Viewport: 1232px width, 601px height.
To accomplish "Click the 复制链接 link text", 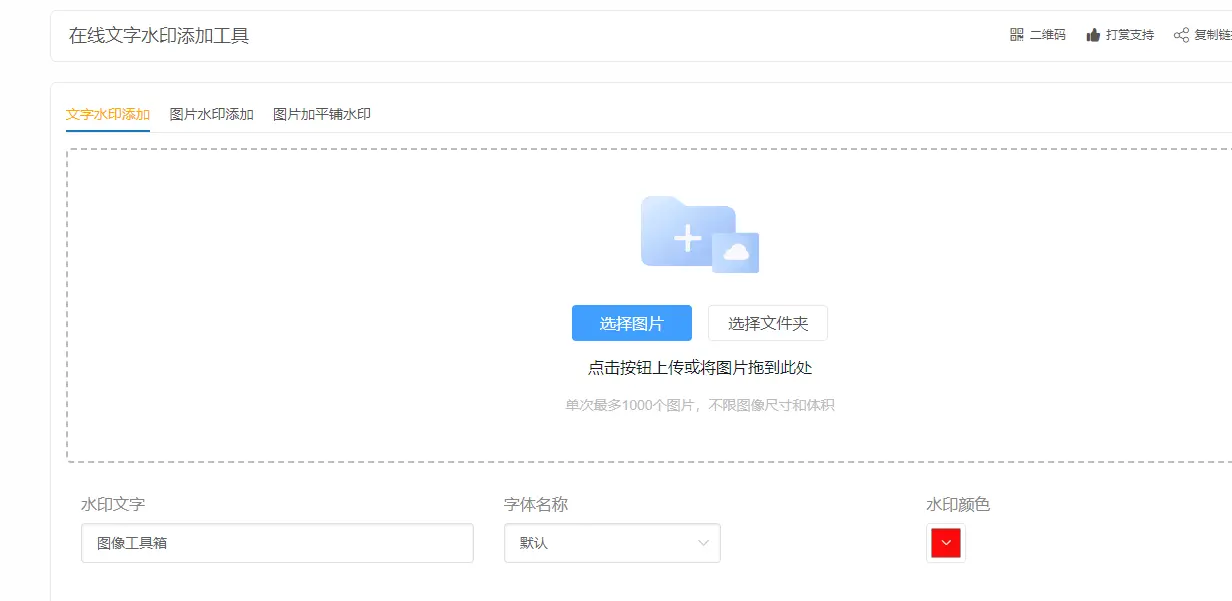I will point(1212,35).
